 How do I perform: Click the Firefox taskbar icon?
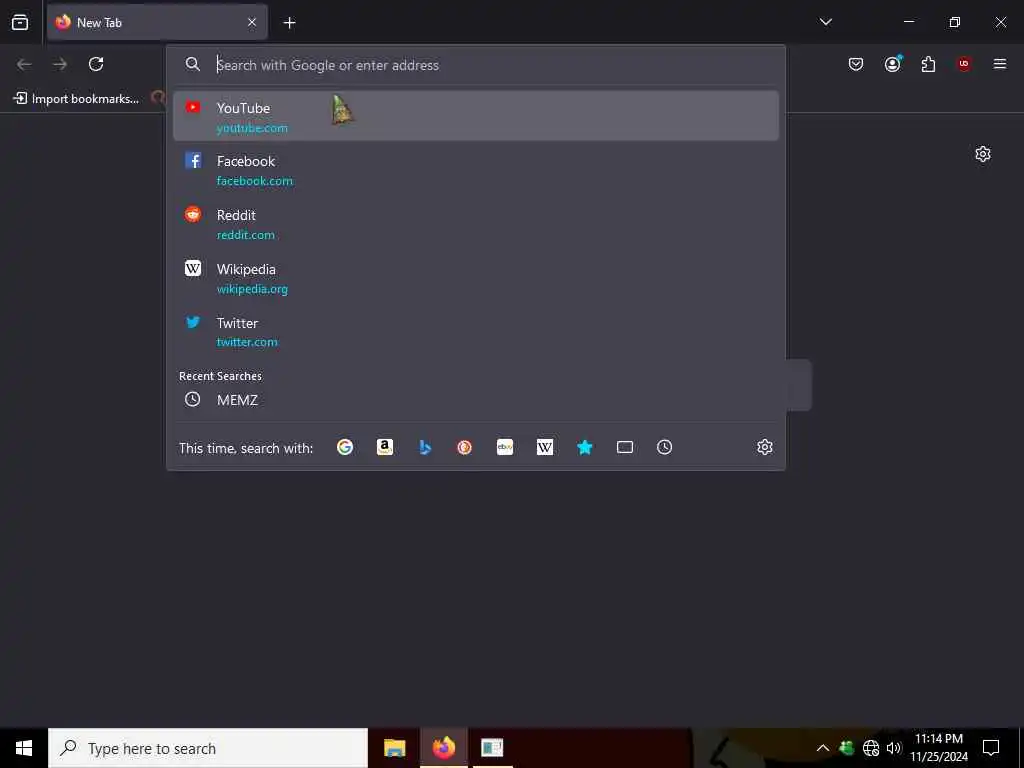[443, 748]
